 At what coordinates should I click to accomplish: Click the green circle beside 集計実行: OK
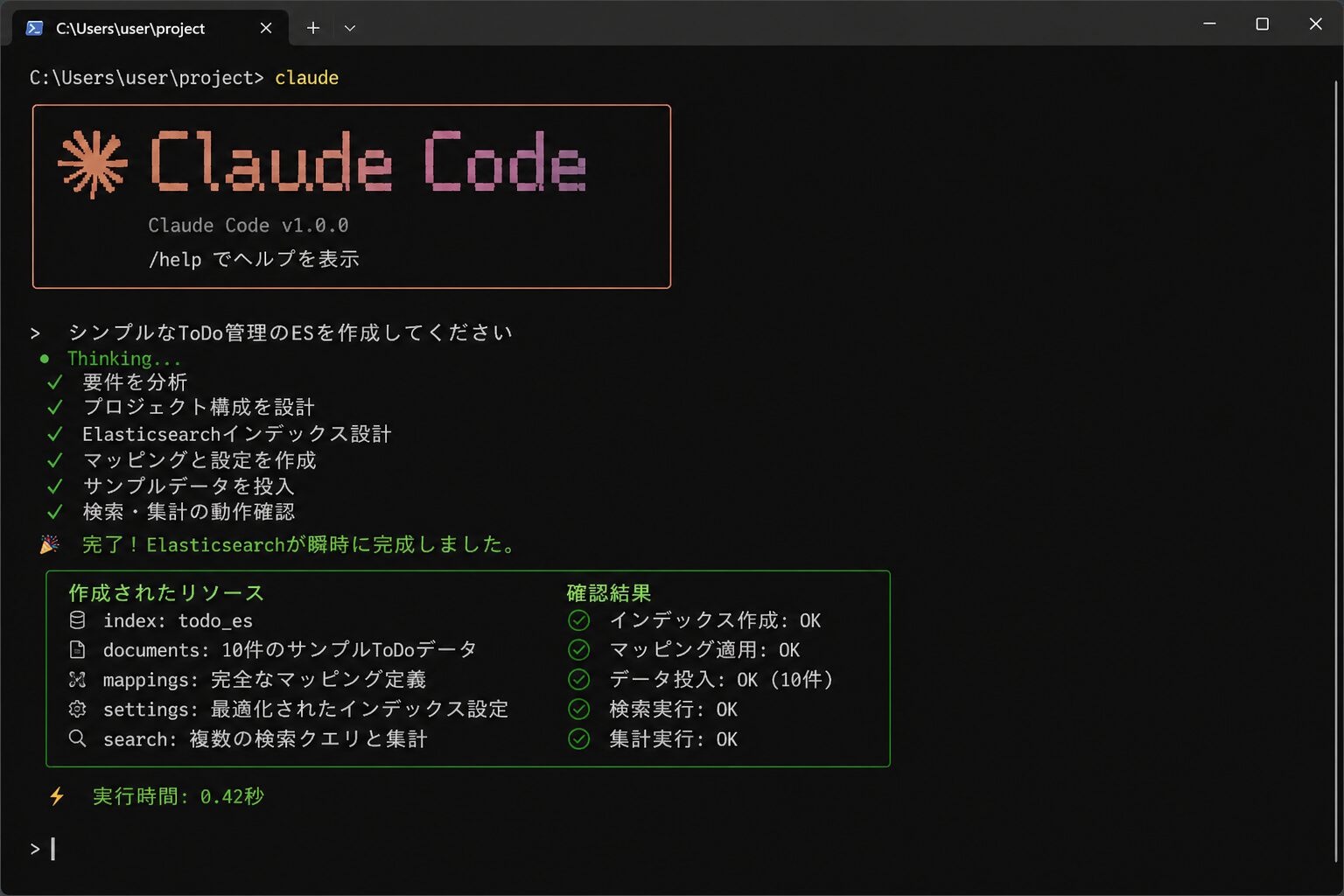click(x=578, y=739)
